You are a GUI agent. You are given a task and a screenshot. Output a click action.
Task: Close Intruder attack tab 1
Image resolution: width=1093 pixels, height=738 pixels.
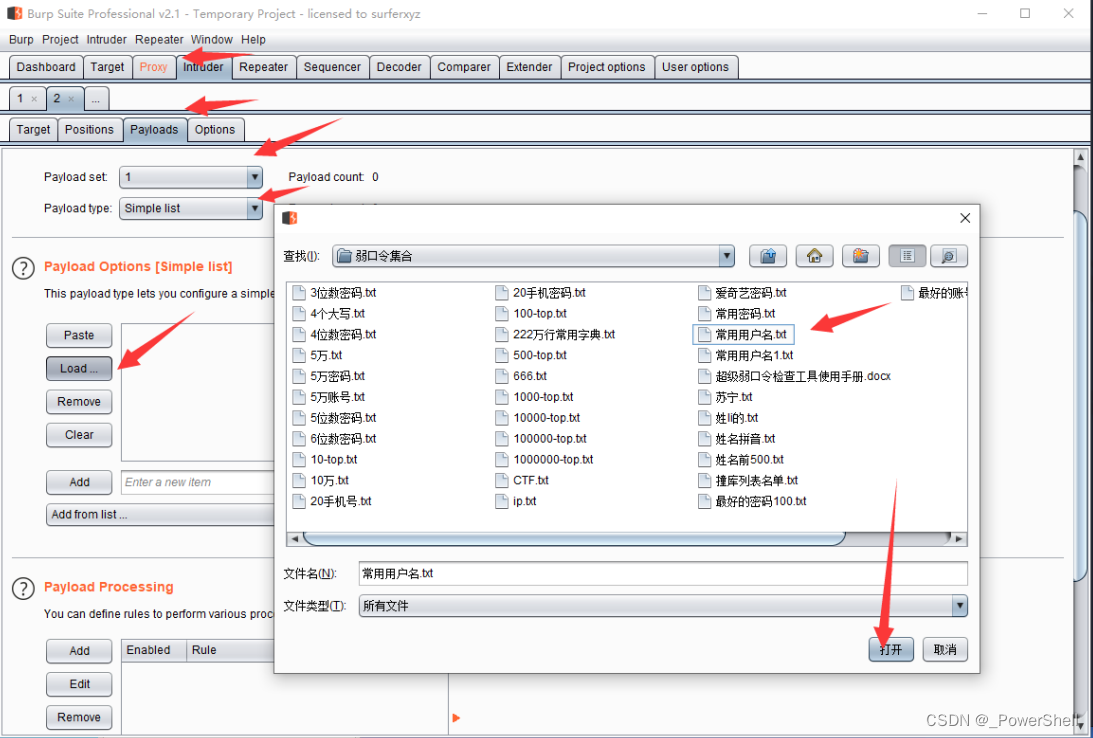[x=34, y=99]
